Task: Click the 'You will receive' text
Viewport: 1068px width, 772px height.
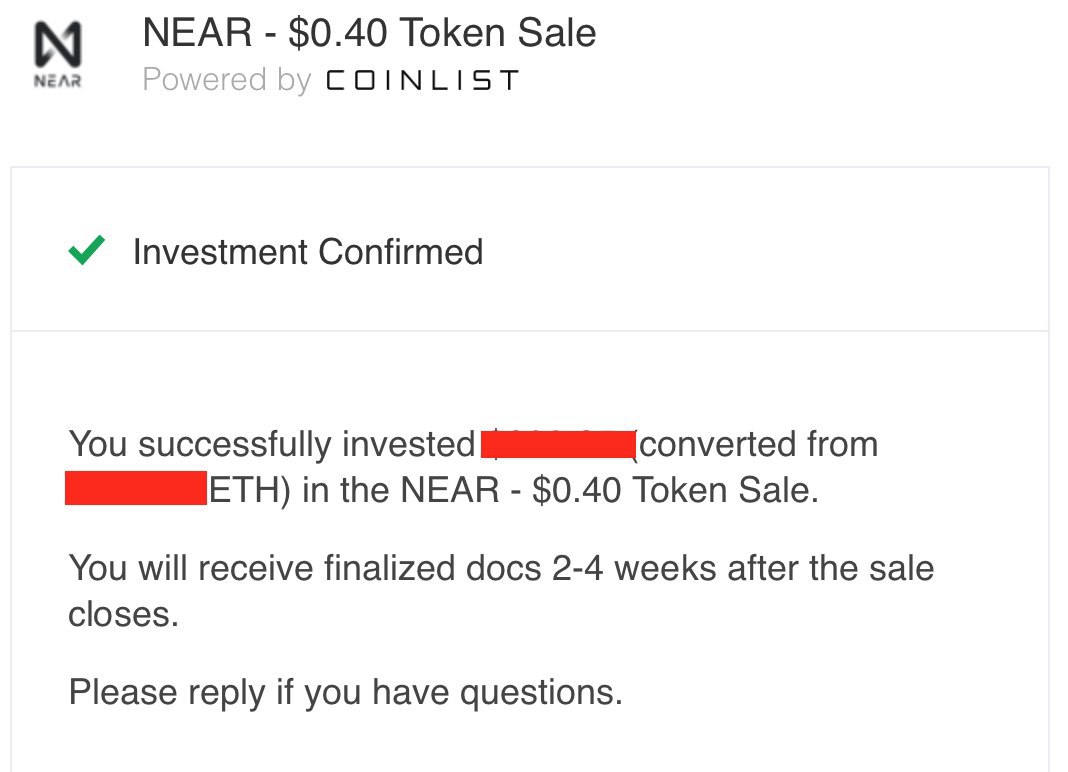Action: pos(190,568)
